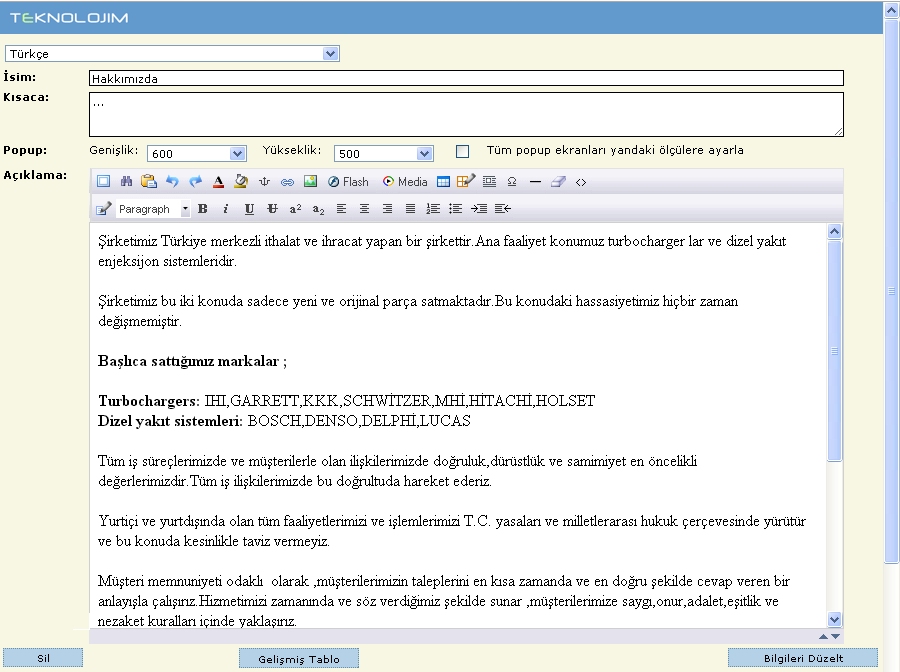Click the editor scrollbar down arrow
900x672 pixels.
pos(835,619)
